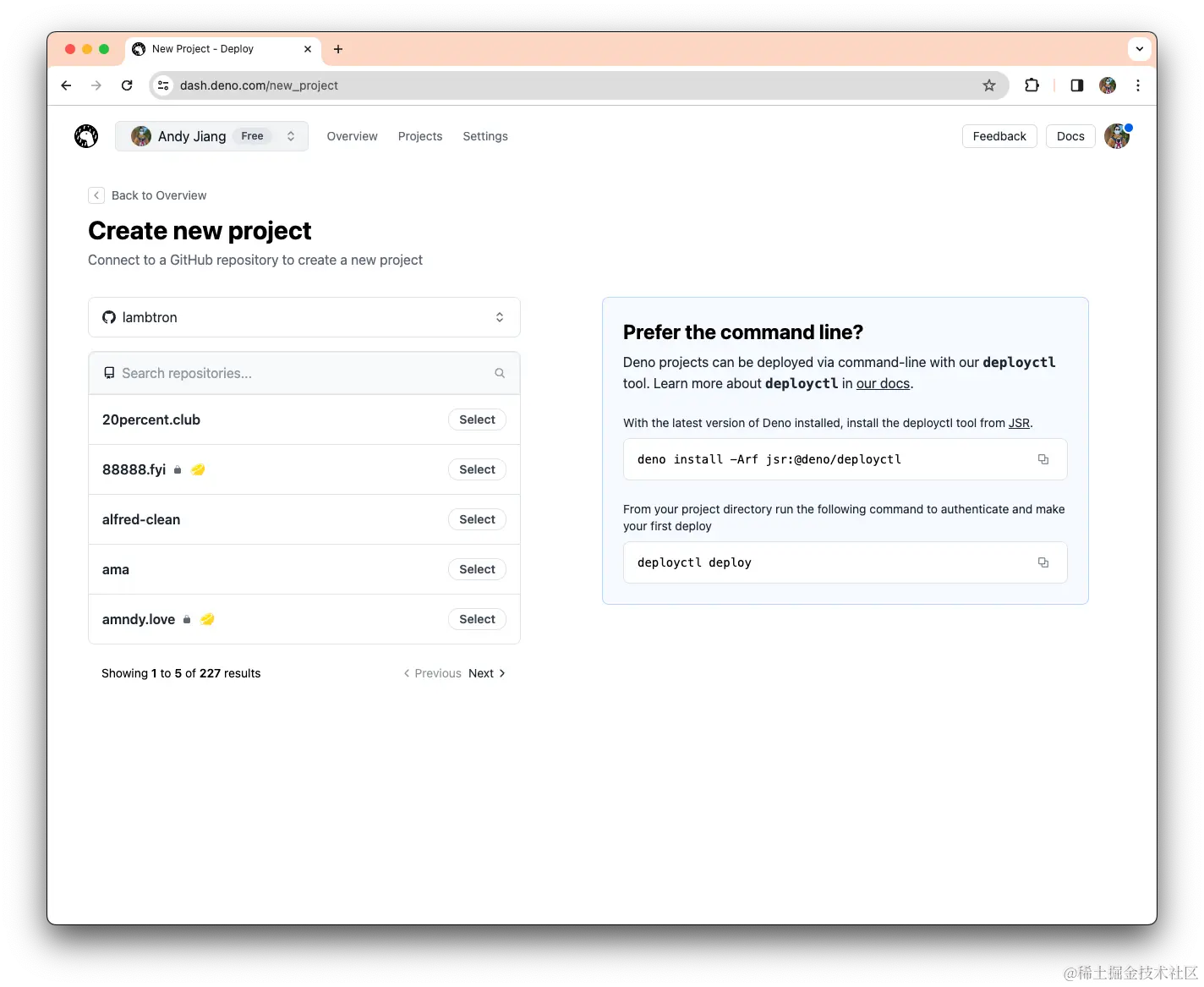Click the 'Create new project' heading
Screen dimensions: 1204x987
pyautogui.click(x=200, y=230)
